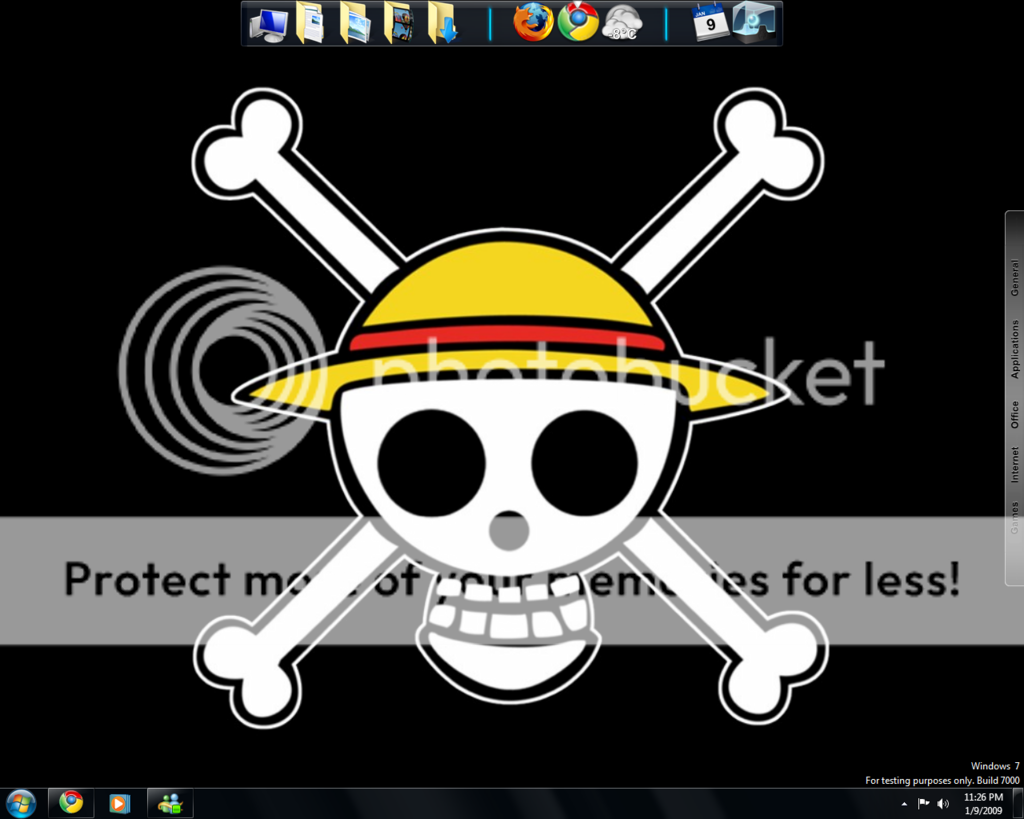Open Windows Media Player from taskbar

pyautogui.click(x=120, y=803)
